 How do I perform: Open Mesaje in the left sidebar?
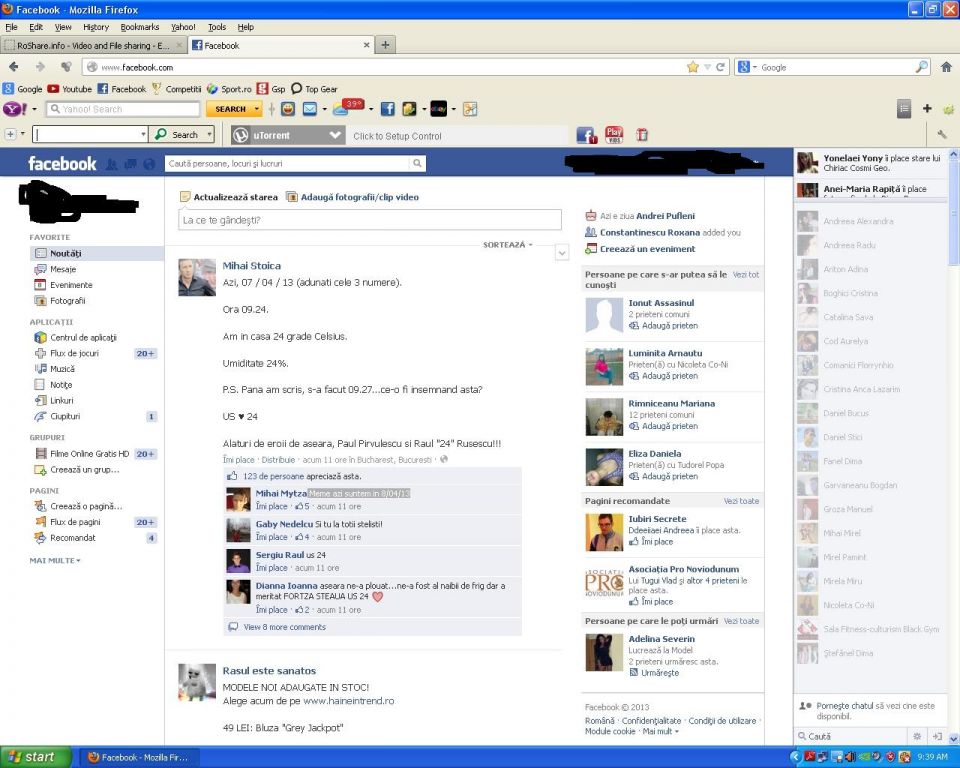(x=63, y=269)
